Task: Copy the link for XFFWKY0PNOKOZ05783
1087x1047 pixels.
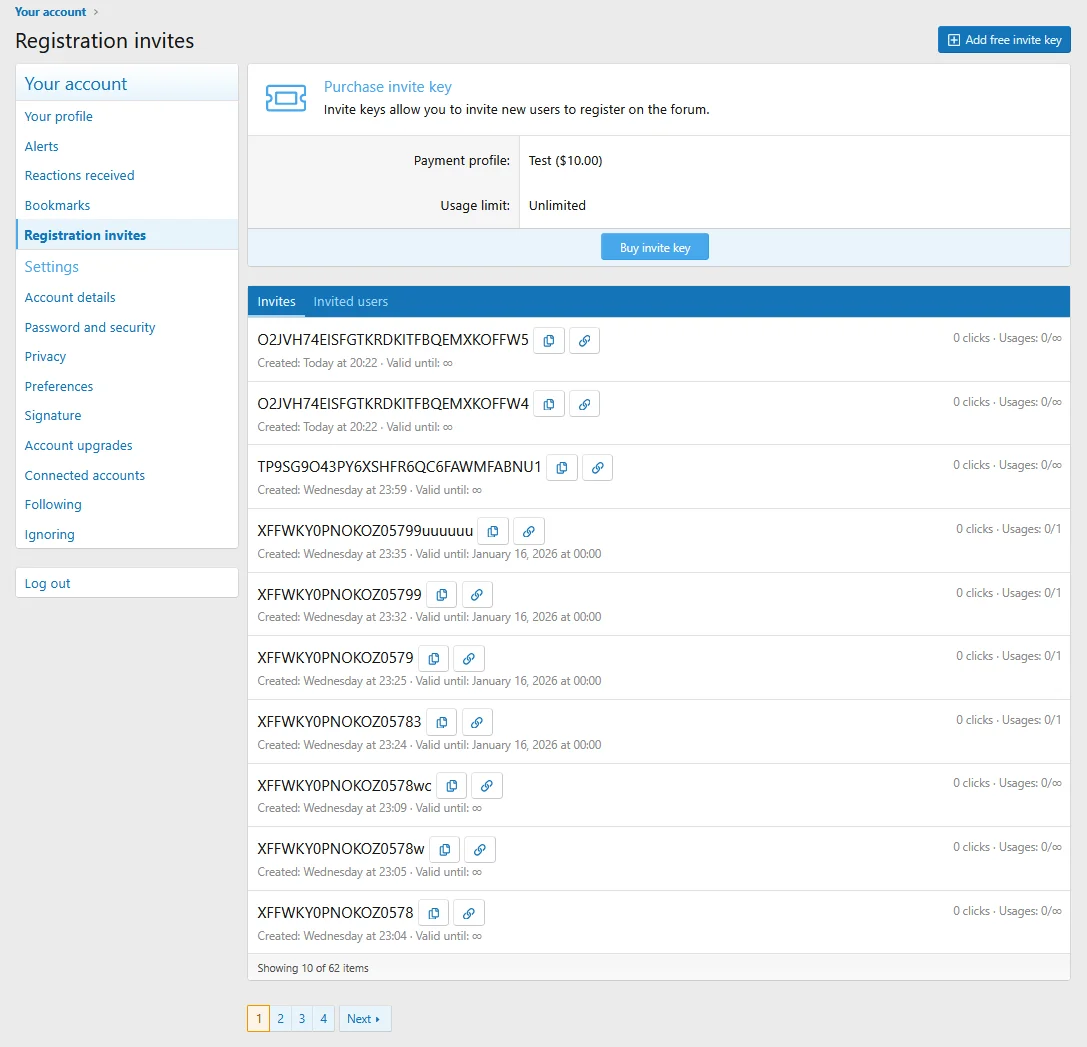Action: pyautogui.click(x=477, y=721)
